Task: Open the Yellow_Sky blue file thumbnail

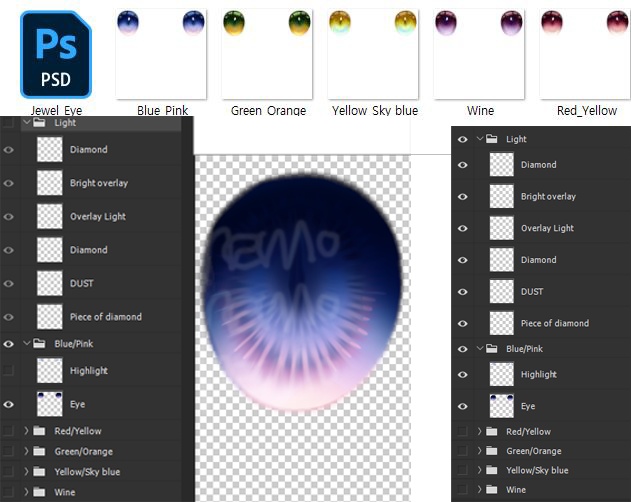Action: point(373,54)
